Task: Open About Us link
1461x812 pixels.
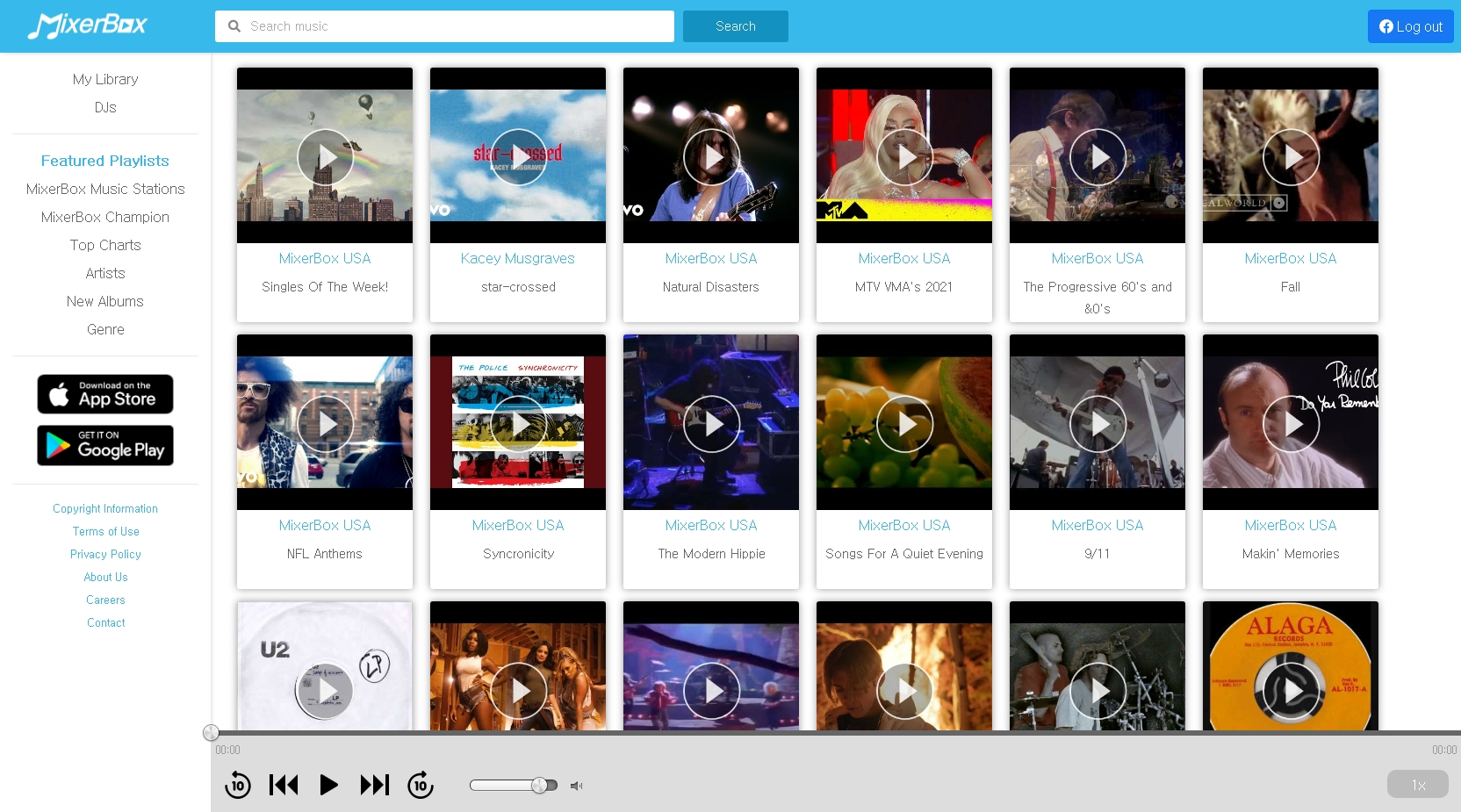Action: coord(105,577)
